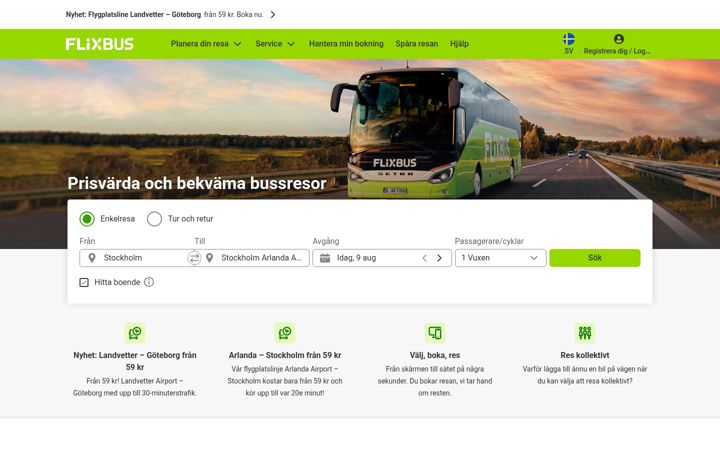Screen dimensions: 720x450
Task: Click location pin in Från field
Action: (x=92, y=258)
